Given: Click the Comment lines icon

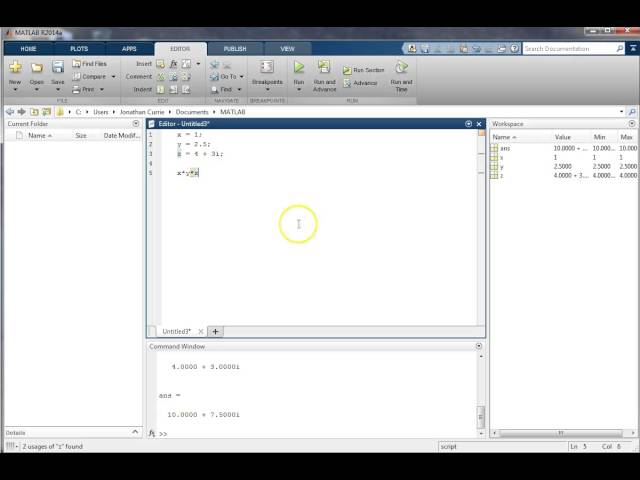Looking at the screenshot, I should [x=160, y=76].
